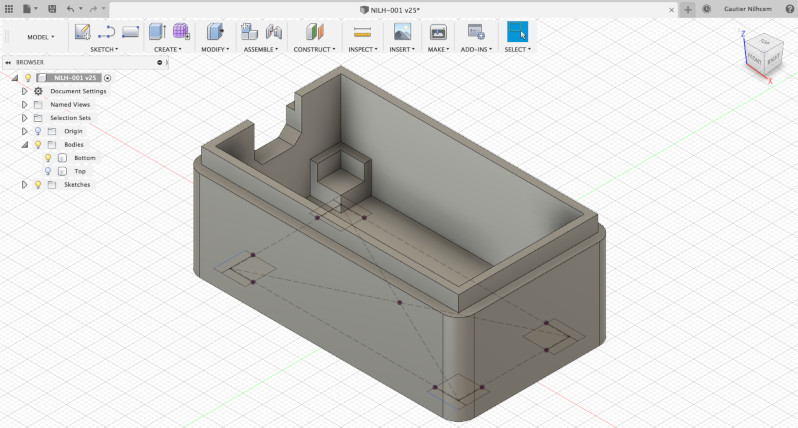Open the Gautier Nilhcem account menu

(x=748, y=9)
